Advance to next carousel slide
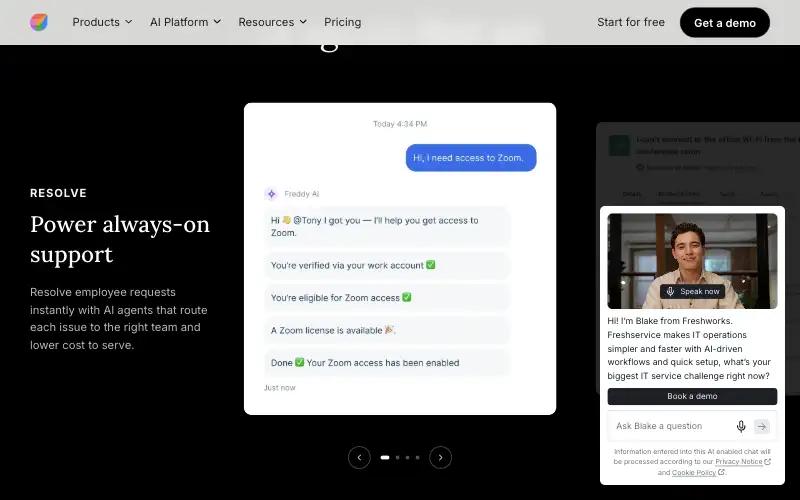Screen dimensions: 800x500 click(x=440, y=457)
